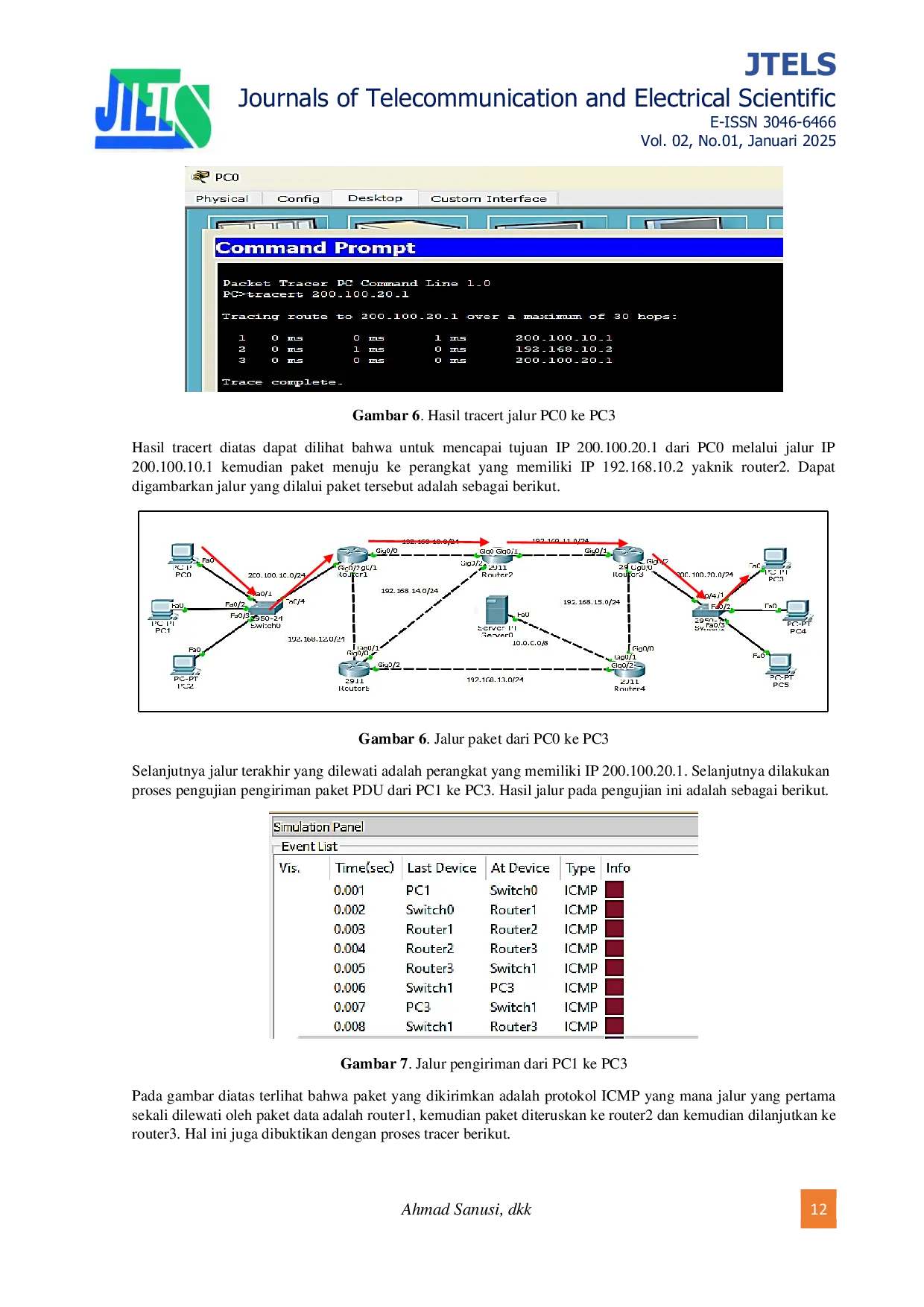Select the Router2 2911 router icon
924x1307 pixels.
pos(496,557)
